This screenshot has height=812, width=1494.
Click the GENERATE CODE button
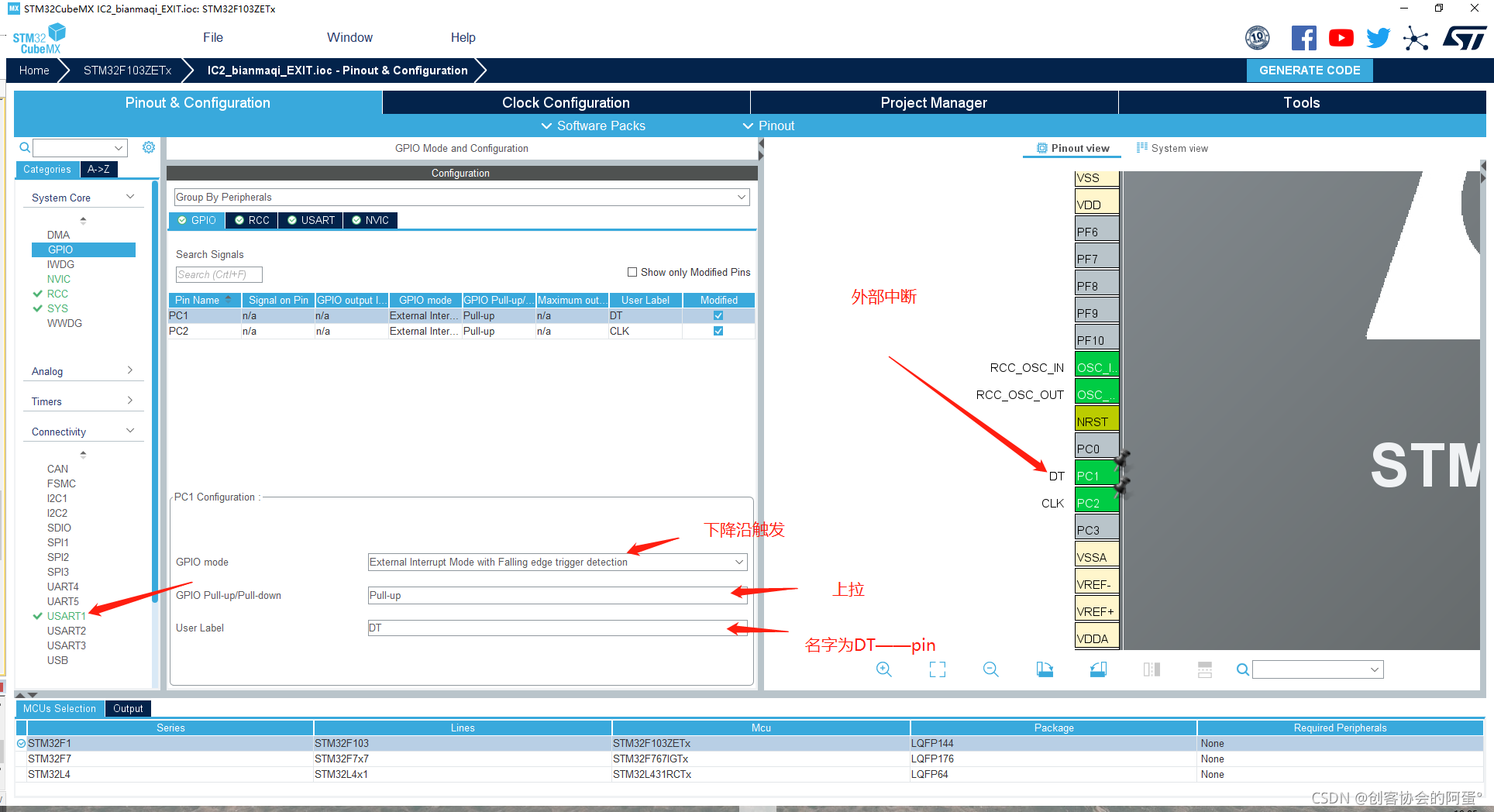1310,70
